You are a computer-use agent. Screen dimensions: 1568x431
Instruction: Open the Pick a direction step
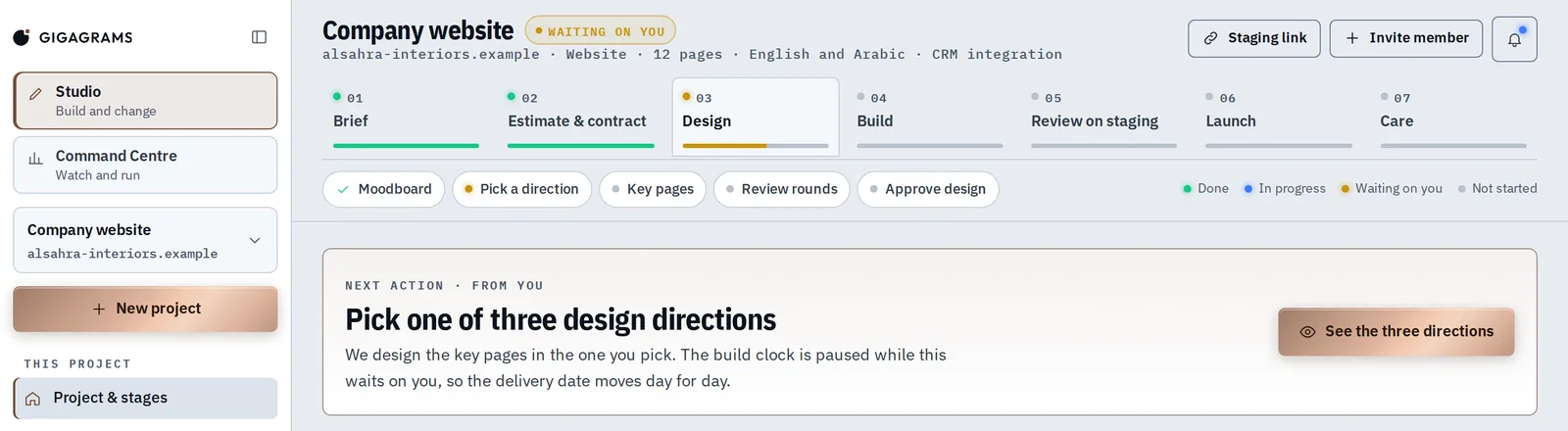(x=521, y=189)
